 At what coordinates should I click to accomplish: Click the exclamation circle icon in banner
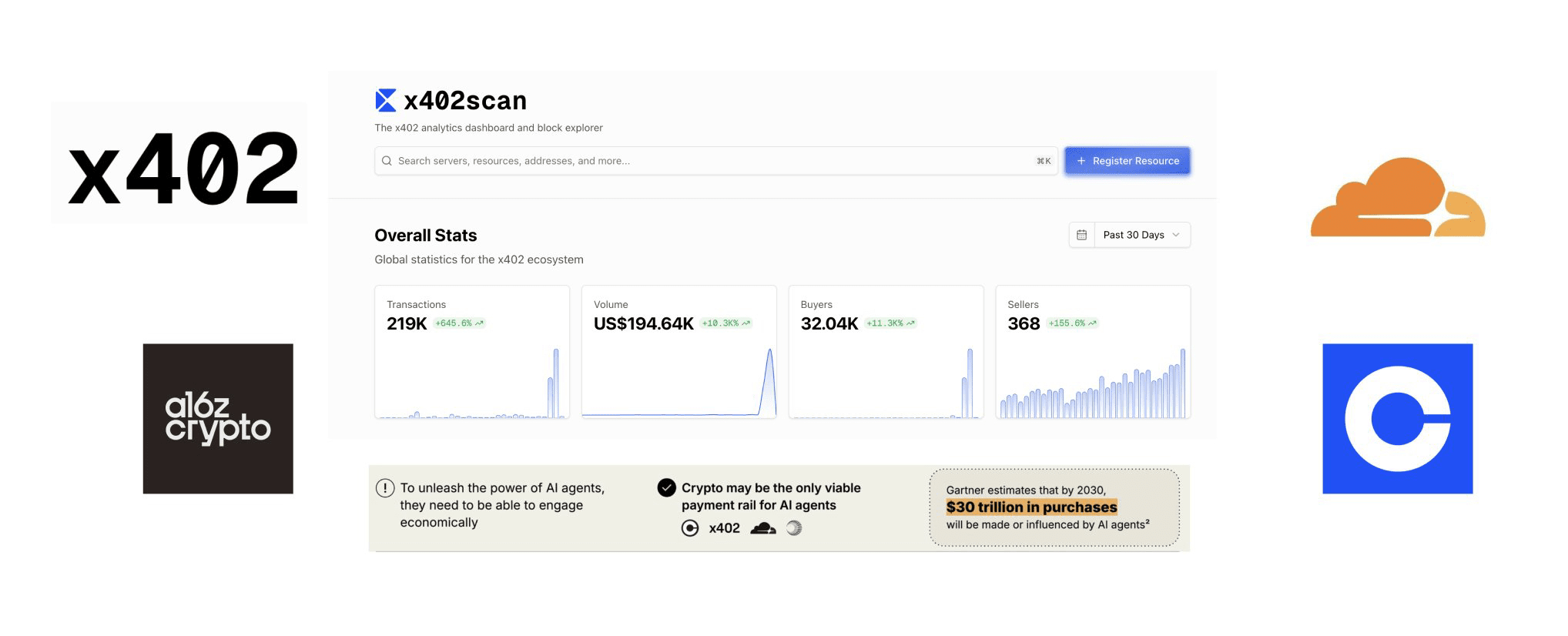pos(385,488)
